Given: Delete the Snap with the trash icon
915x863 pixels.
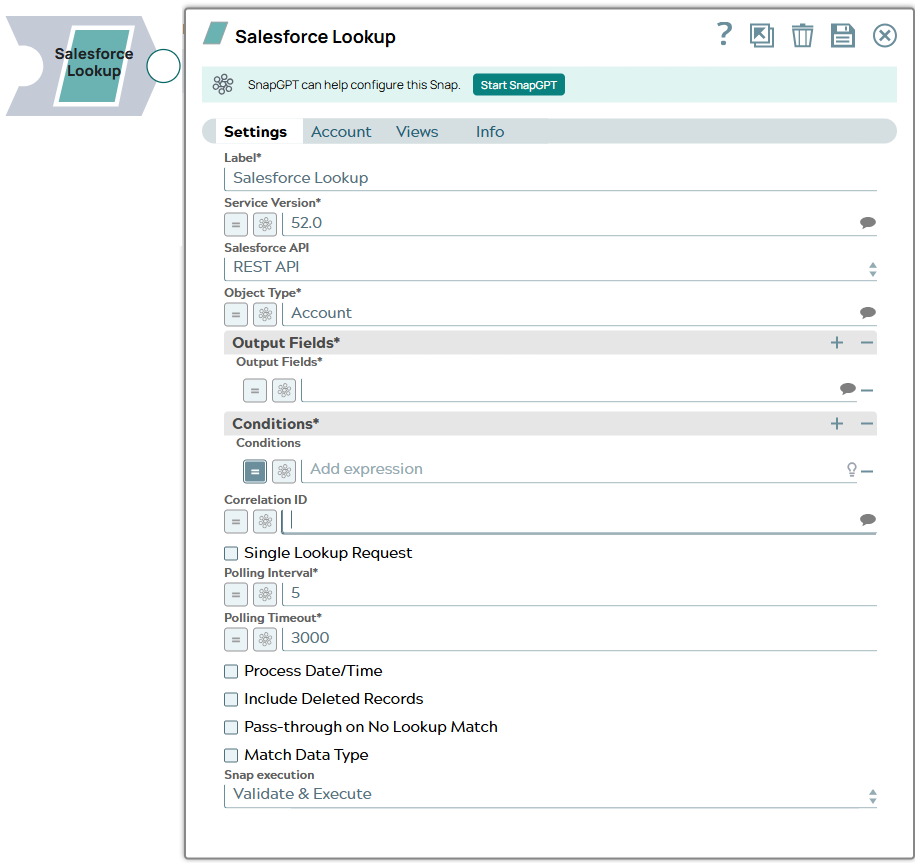Looking at the screenshot, I should (802, 36).
